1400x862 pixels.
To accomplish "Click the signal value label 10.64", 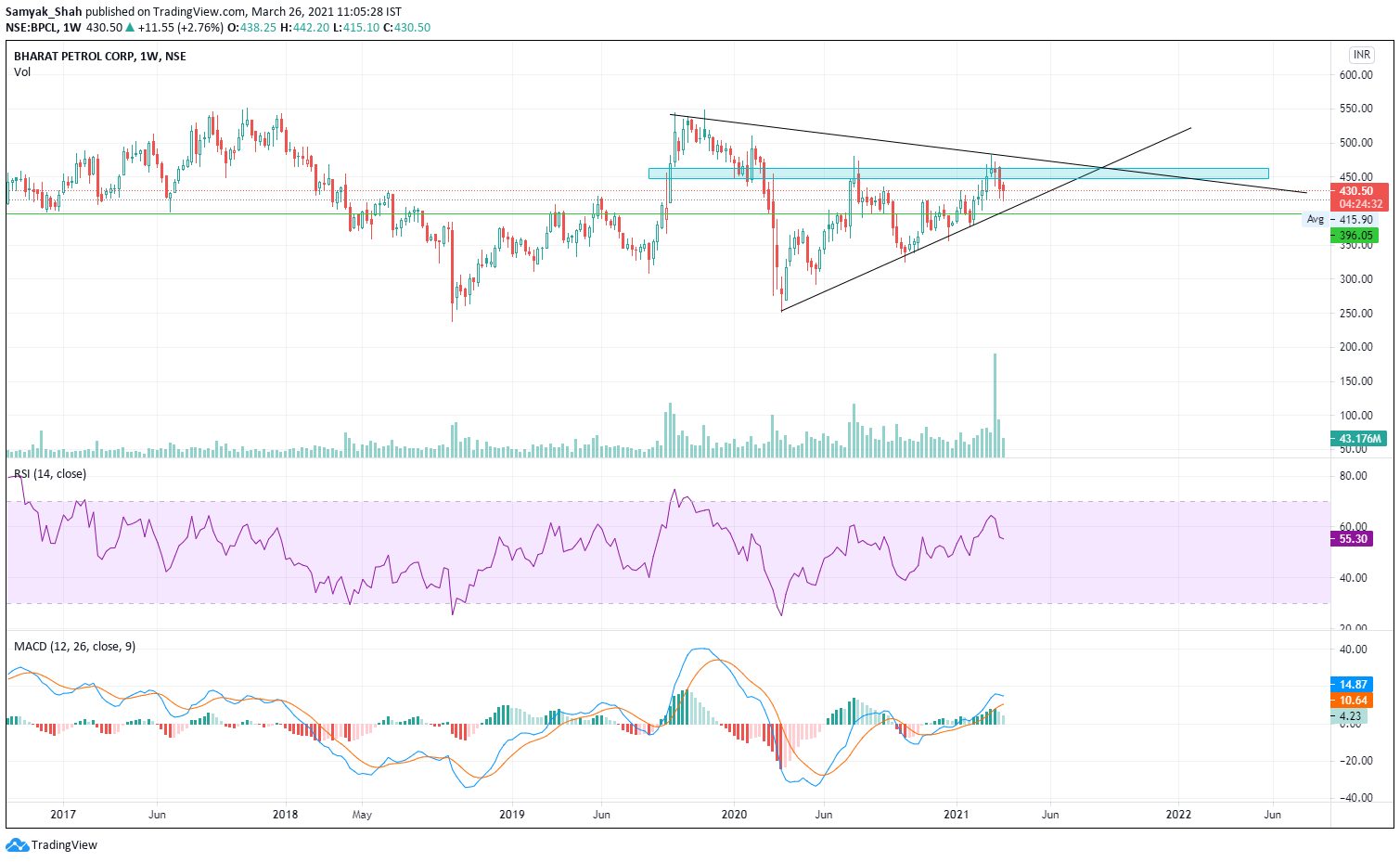I will [1353, 701].
